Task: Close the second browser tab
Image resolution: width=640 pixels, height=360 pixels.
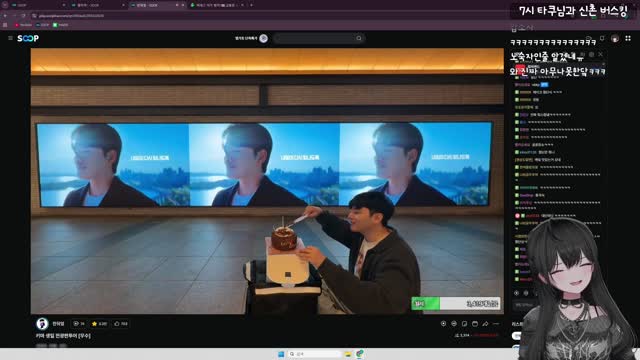Action: click(123, 5)
